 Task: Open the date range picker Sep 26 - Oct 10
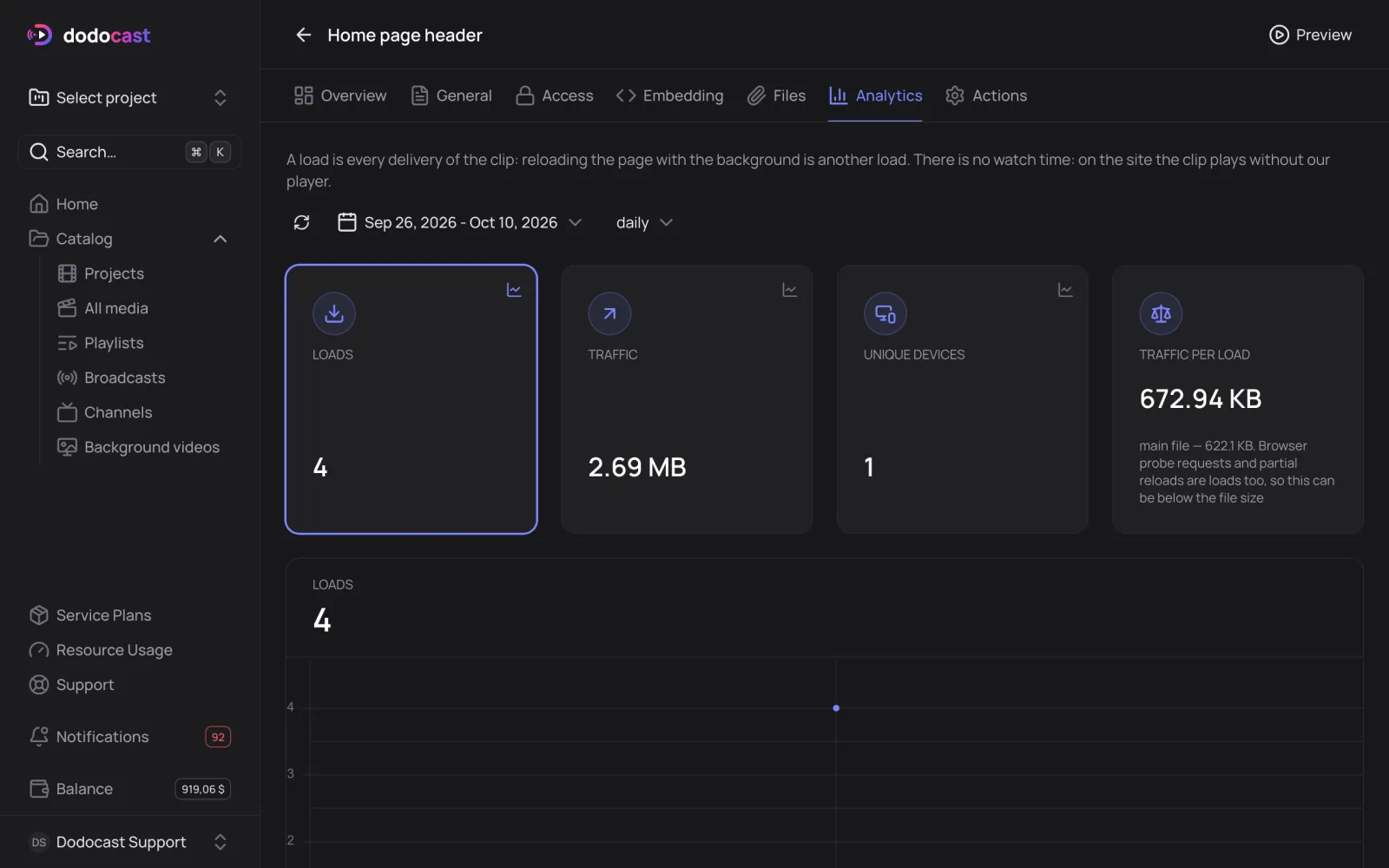pos(459,223)
